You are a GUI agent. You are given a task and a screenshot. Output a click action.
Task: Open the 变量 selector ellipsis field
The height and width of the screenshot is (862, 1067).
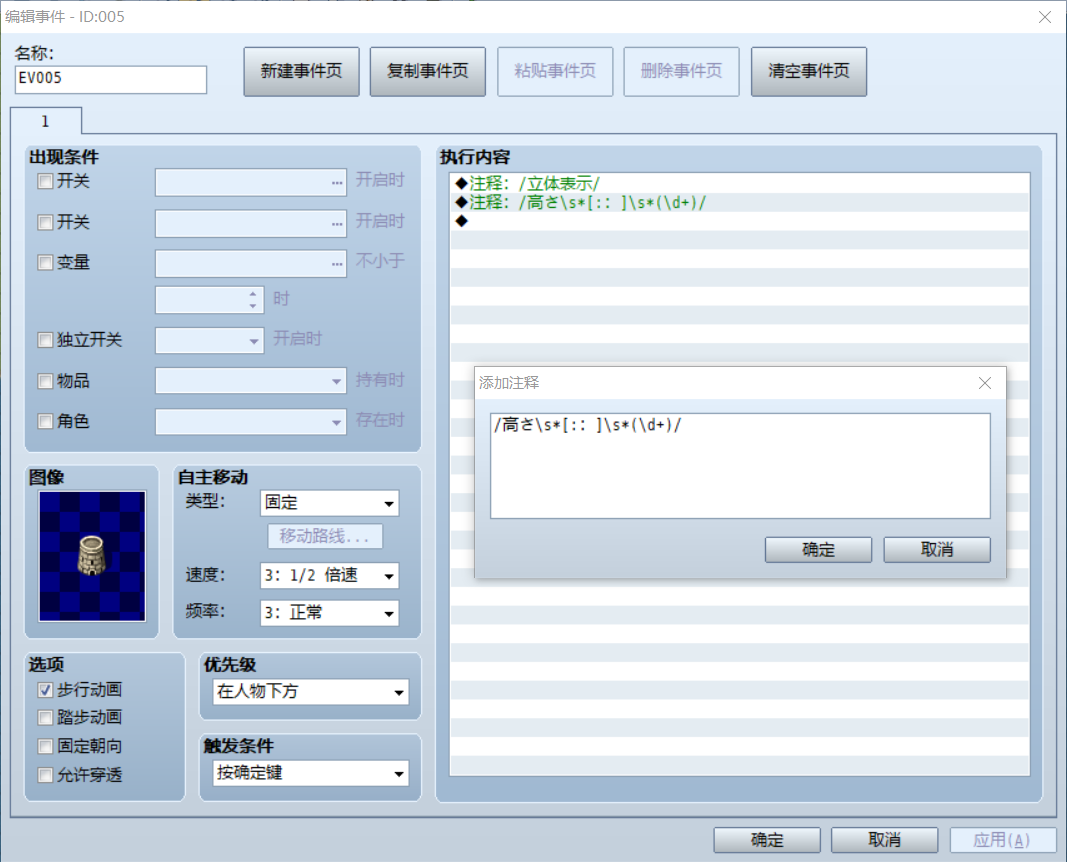251,264
